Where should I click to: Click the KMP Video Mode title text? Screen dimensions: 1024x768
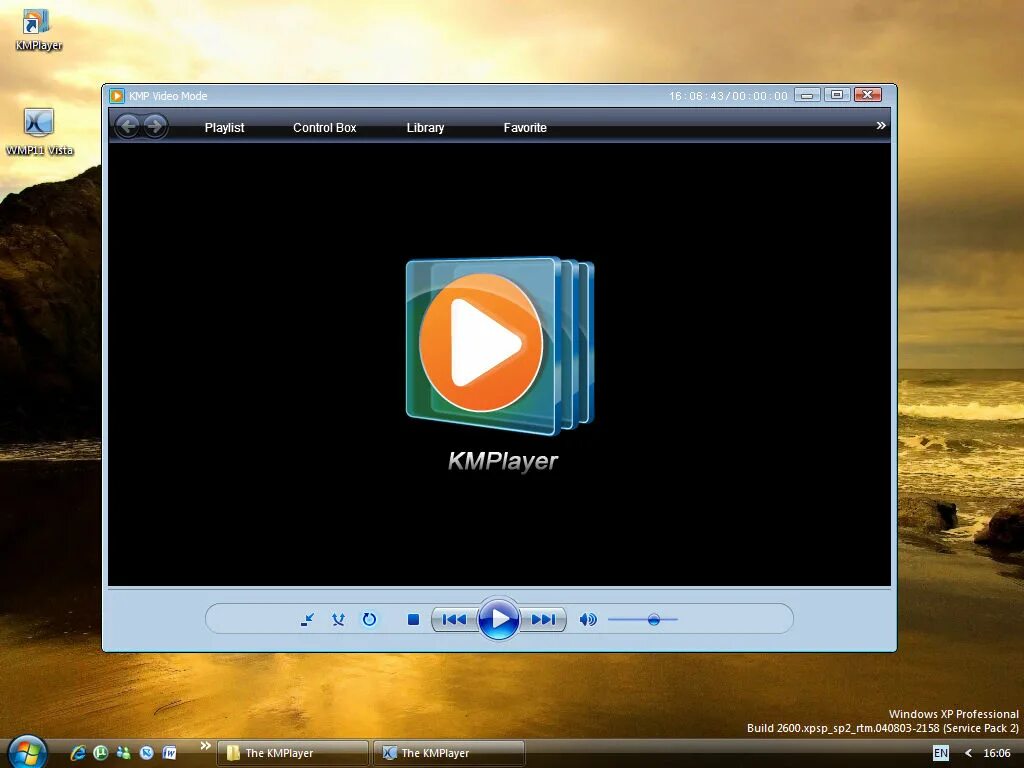point(168,96)
